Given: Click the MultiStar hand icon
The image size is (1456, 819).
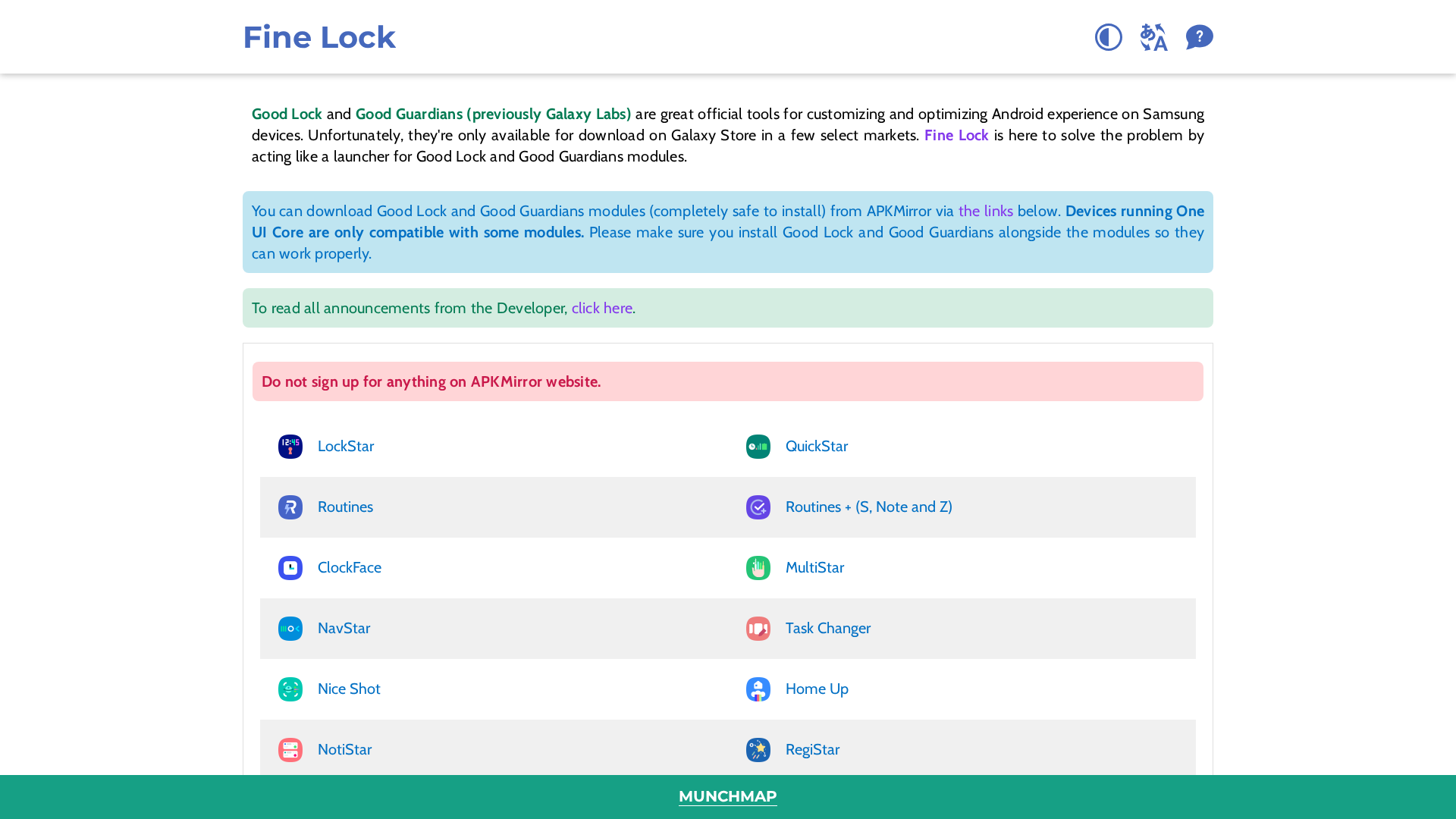Looking at the screenshot, I should (x=758, y=568).
